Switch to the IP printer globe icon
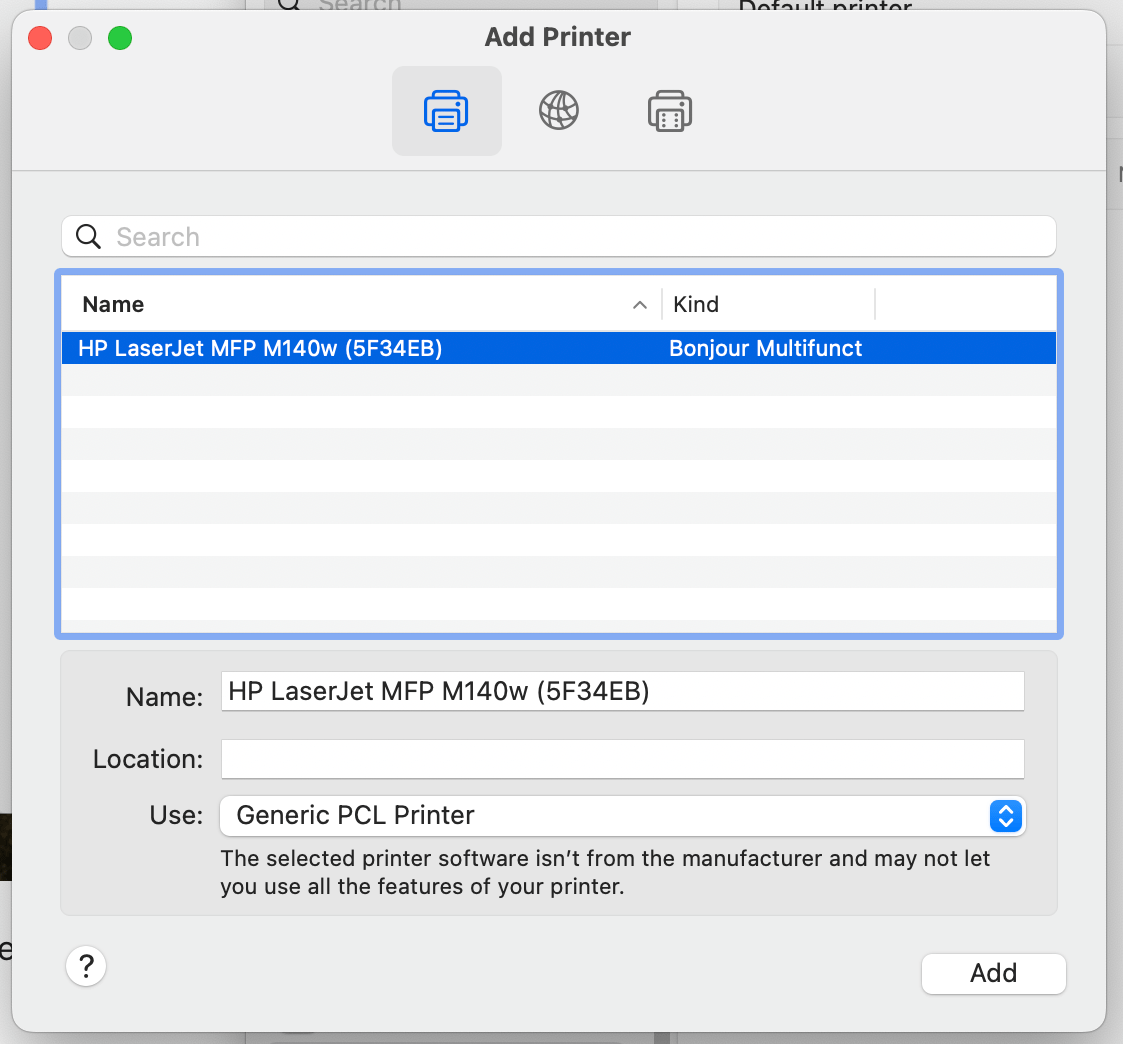The height and width of the screenshot is (1044, 1123). coord(559,111)
